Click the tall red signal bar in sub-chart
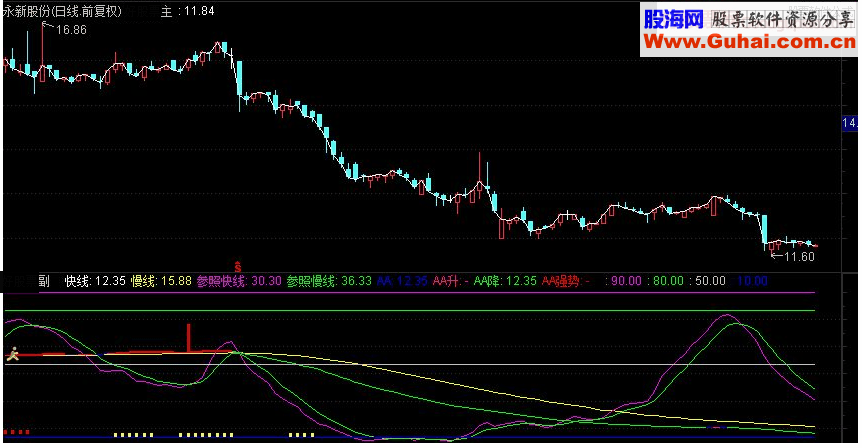Image resolution: width=862 pixels, height=448 pixels. pos(189,338)
